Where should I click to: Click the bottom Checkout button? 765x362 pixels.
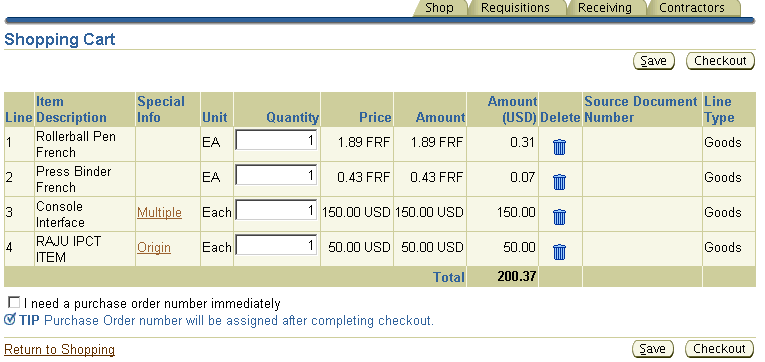[x=719, y=349]
